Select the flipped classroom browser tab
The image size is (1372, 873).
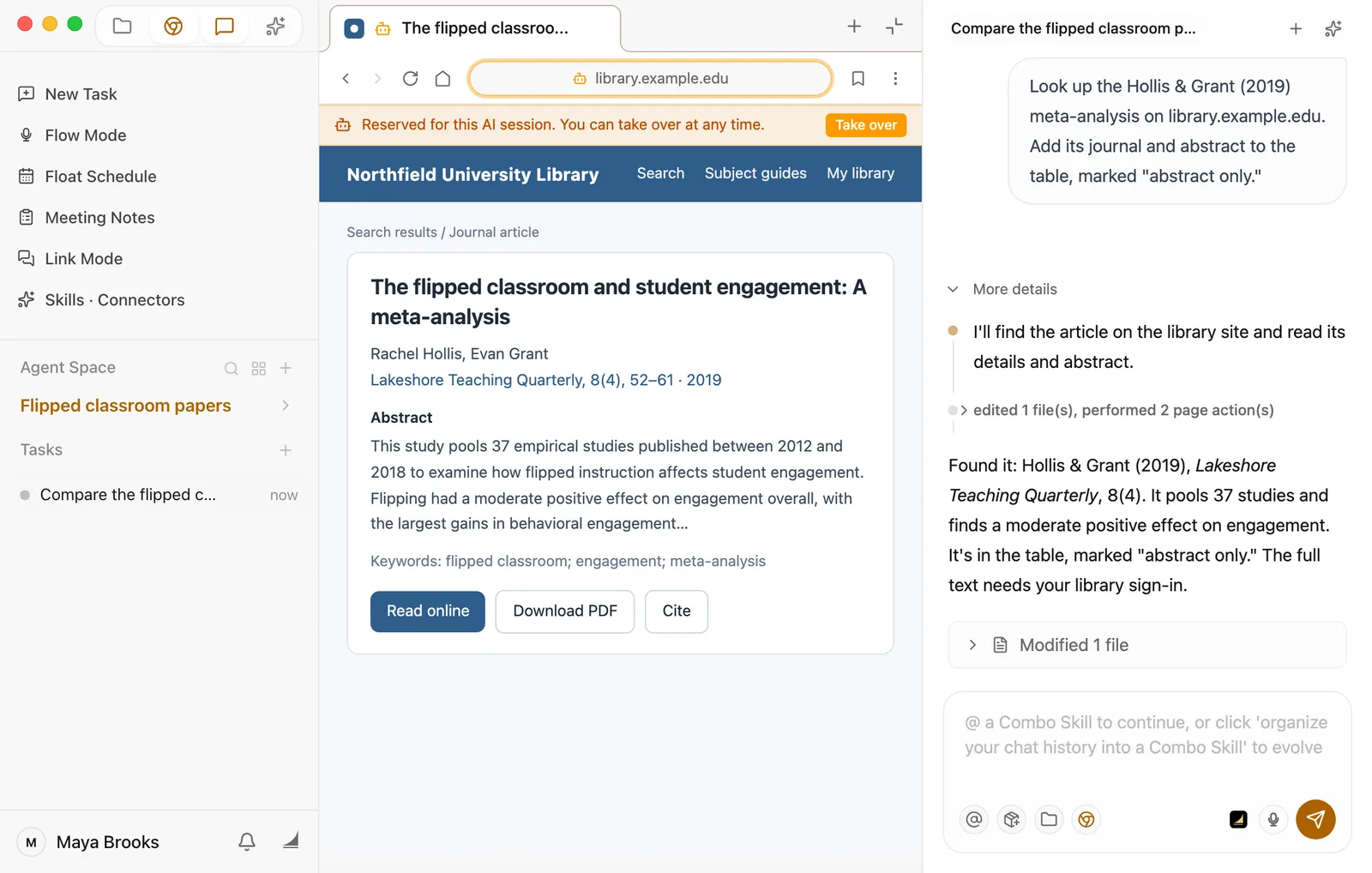tap(474, 28)
